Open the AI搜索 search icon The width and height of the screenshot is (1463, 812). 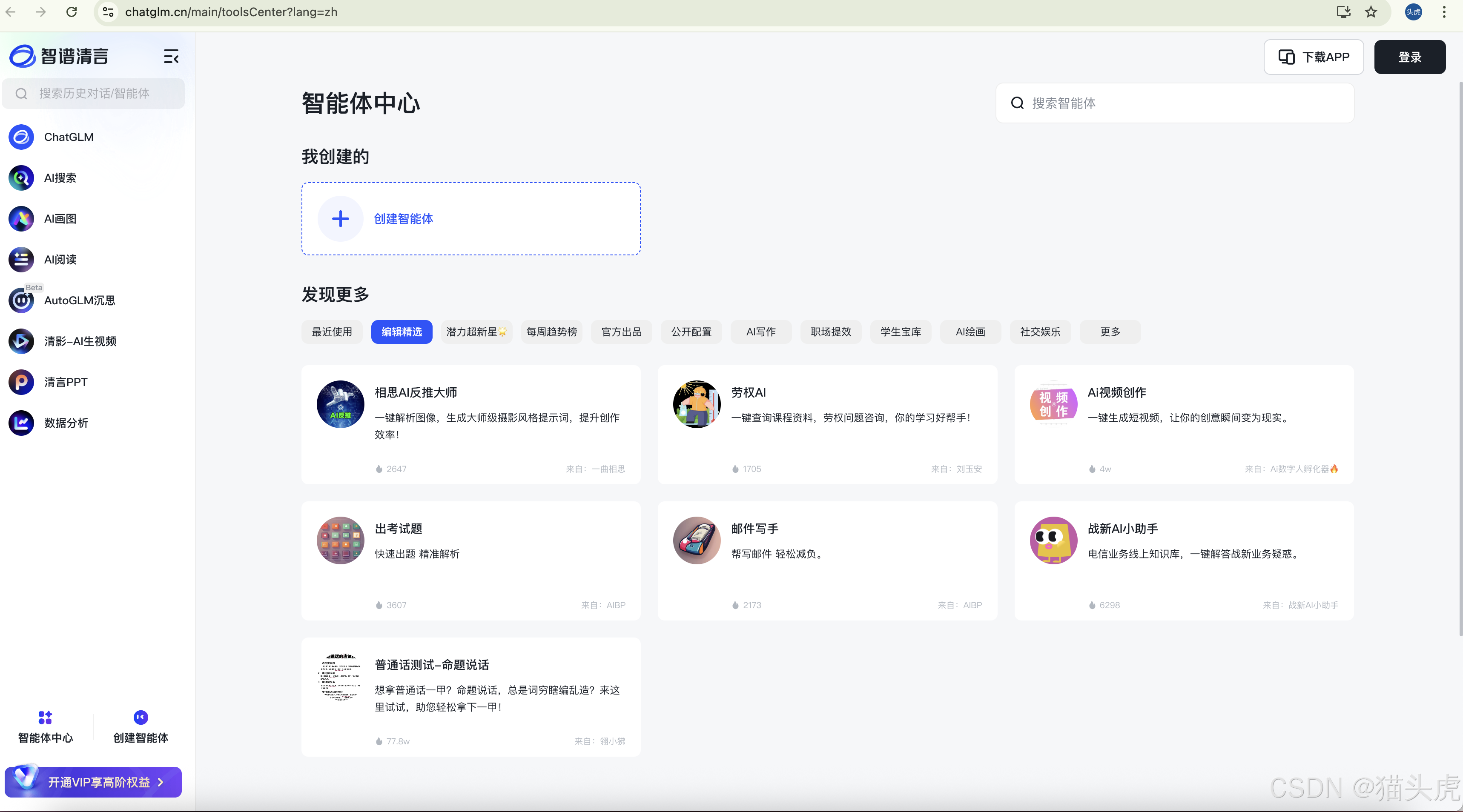(x=22, y=178)
